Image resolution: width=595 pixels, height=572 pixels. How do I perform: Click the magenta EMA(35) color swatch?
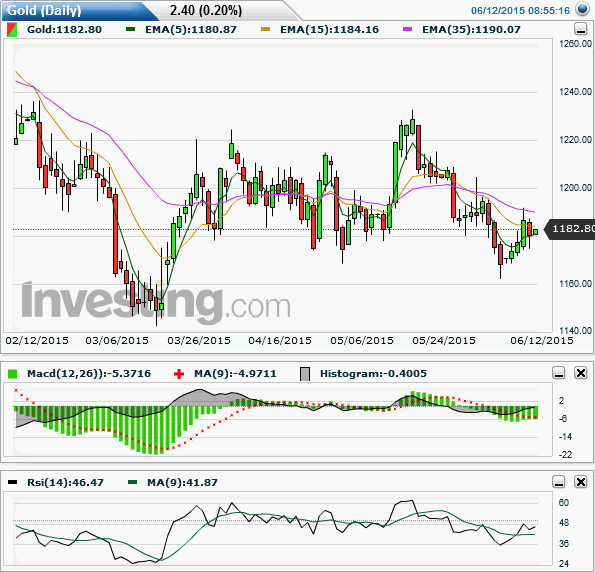(x=407, y=29)
